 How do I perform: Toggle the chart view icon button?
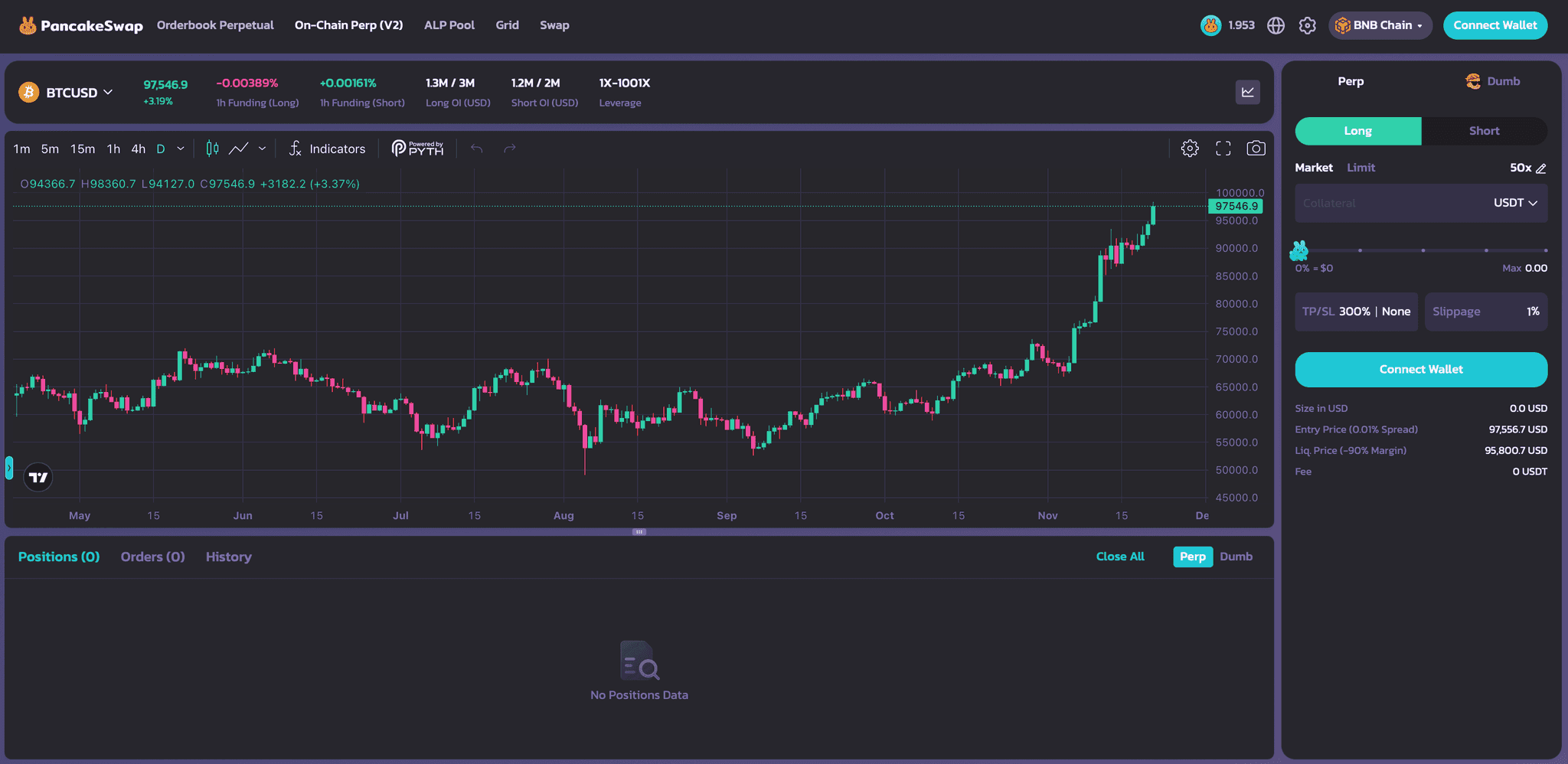pos(1247,92)
